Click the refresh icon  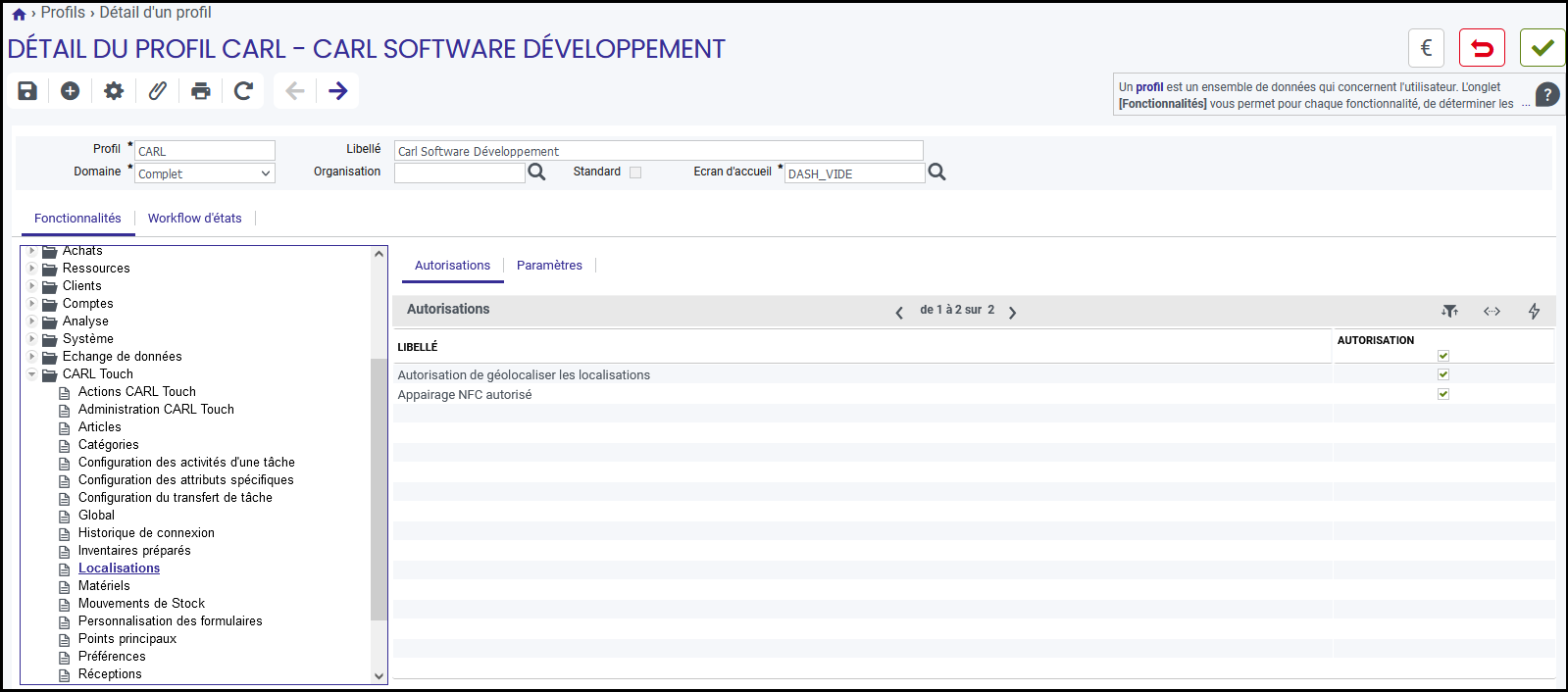coord(244,91)
